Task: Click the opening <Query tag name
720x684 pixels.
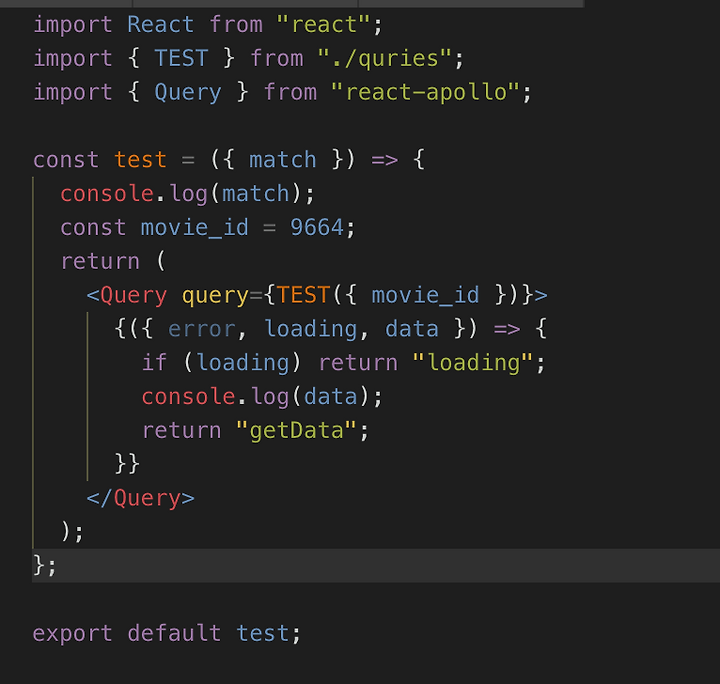Action: 134,295
